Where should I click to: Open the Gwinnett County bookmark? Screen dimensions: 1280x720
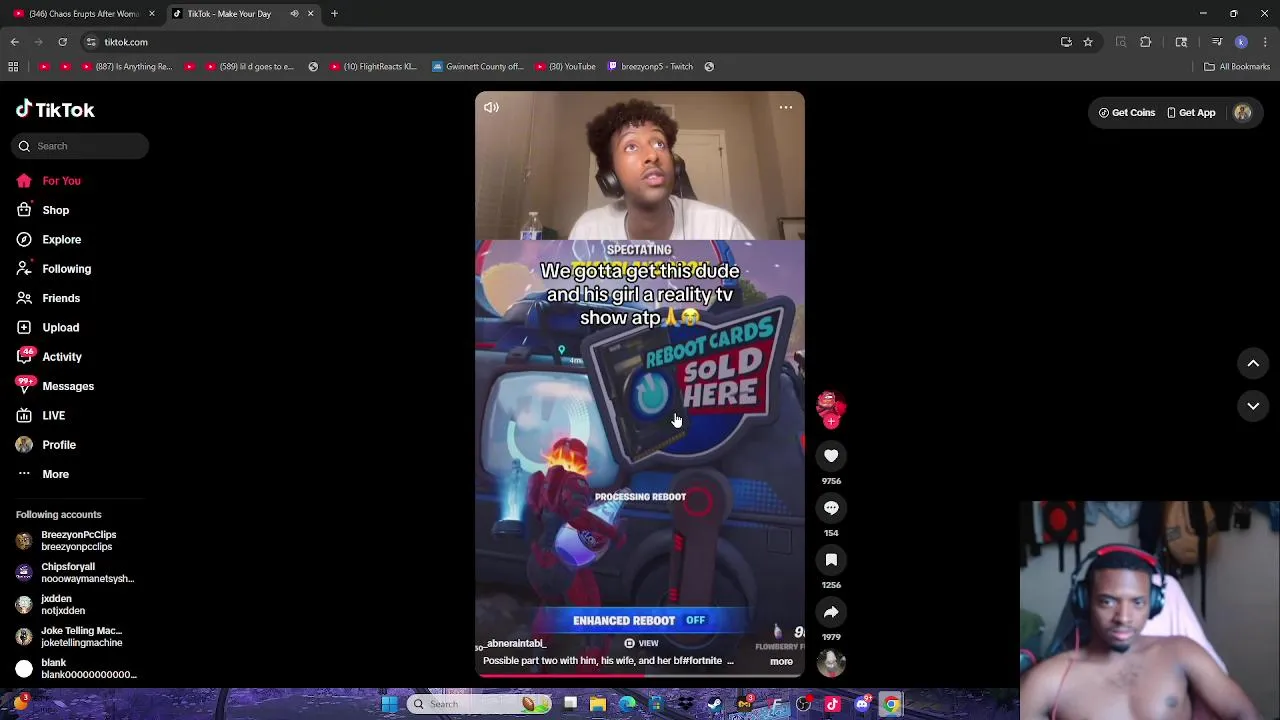tap(478, 67)
